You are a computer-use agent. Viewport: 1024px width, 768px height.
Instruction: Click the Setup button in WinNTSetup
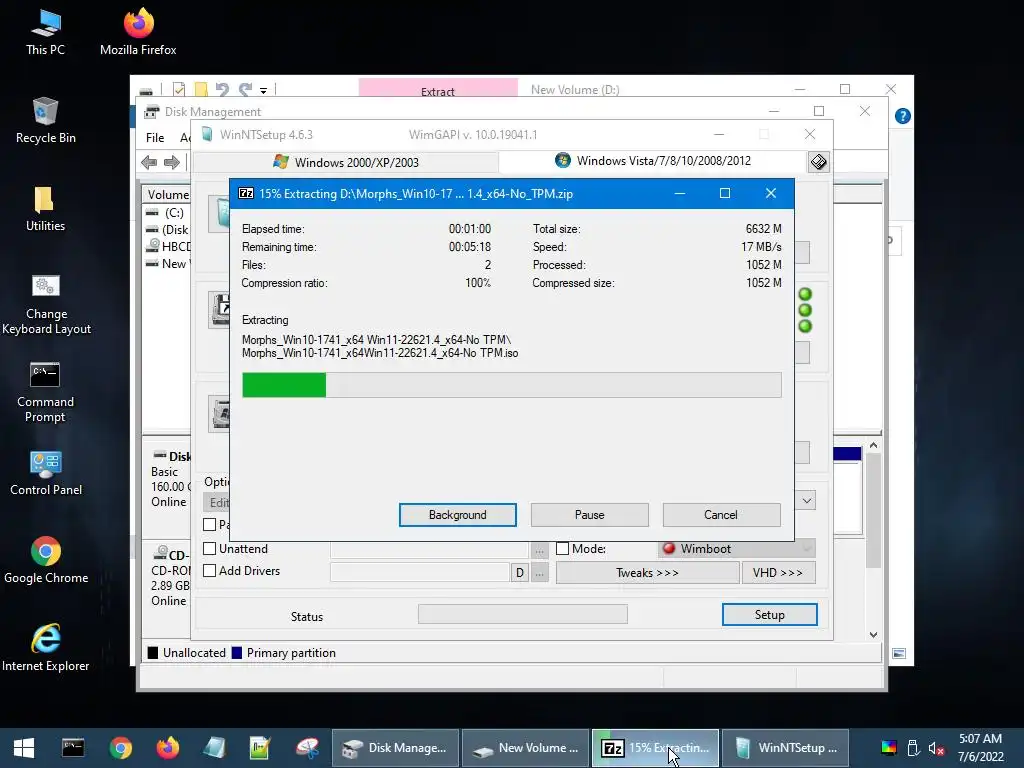[769, 615]
